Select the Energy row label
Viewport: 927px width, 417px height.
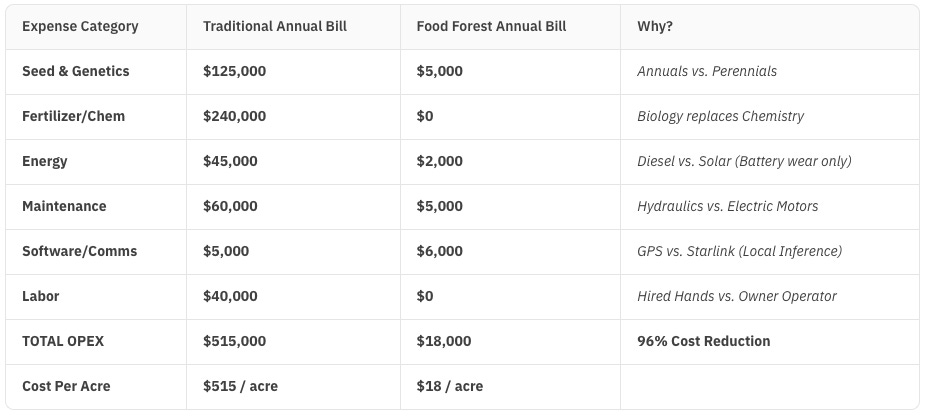45,161
